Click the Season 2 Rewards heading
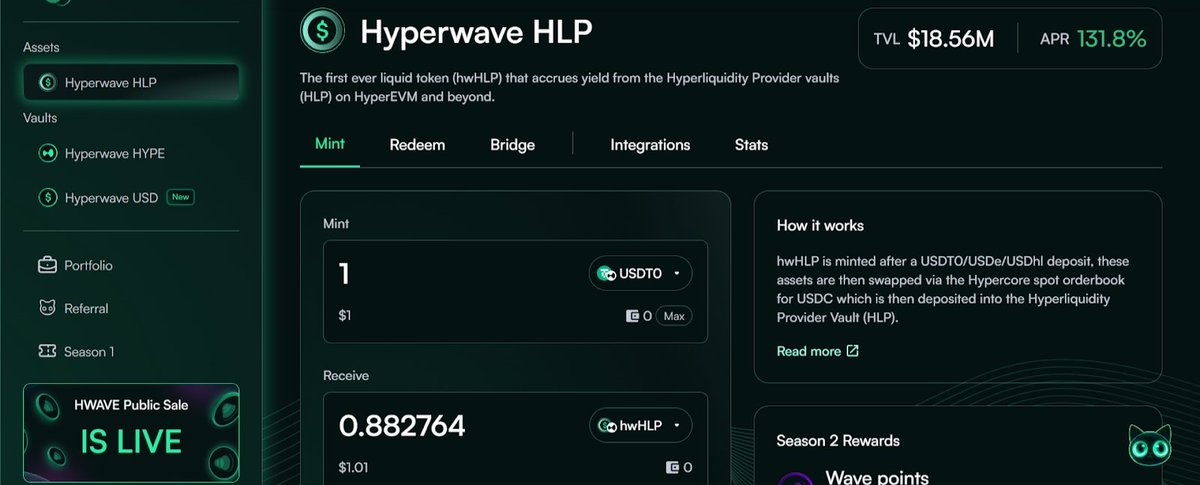The height and width of the screenshot is (485, 1200). [x=838, y=440]
